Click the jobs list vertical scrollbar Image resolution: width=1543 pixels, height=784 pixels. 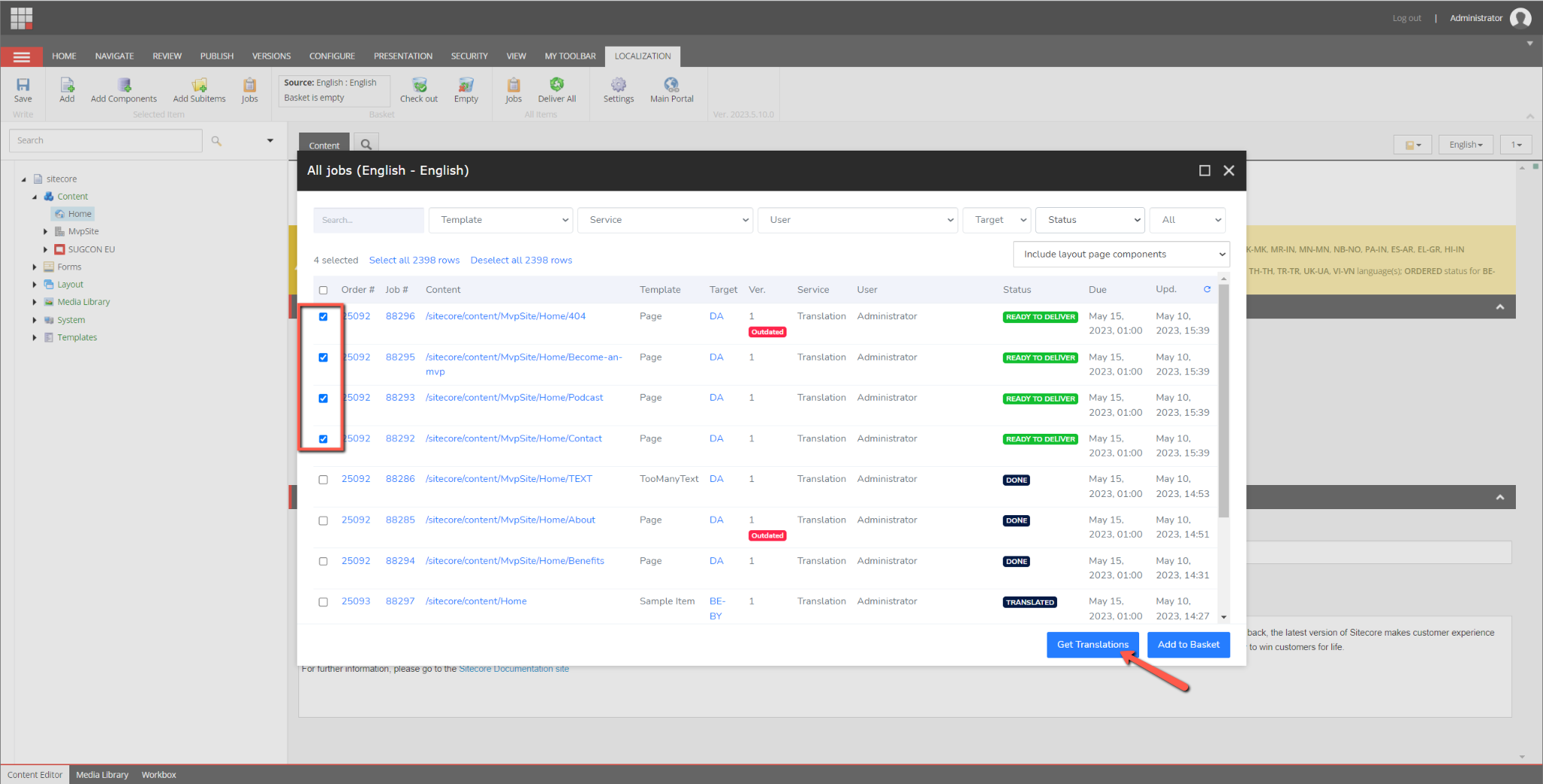tap(1224, 402)
